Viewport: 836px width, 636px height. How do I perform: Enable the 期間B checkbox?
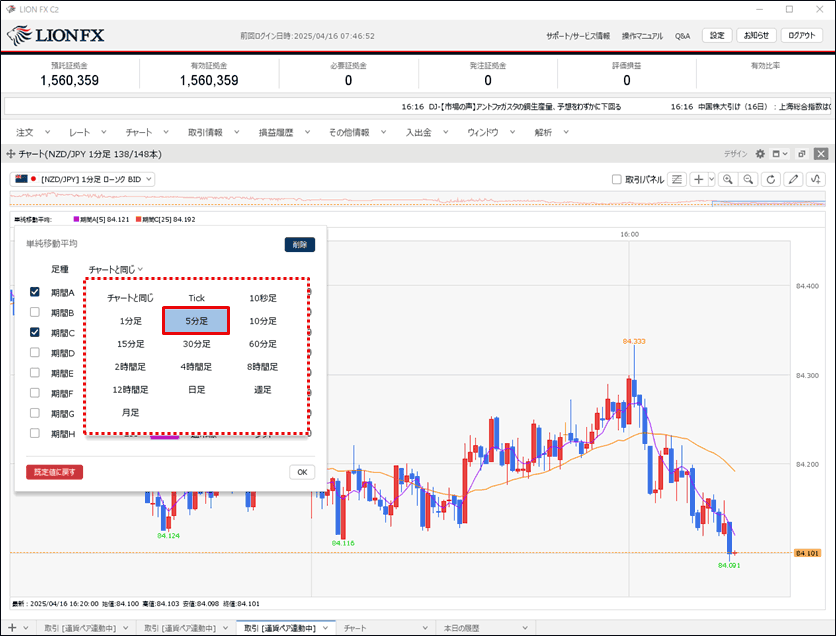[35, 312]
